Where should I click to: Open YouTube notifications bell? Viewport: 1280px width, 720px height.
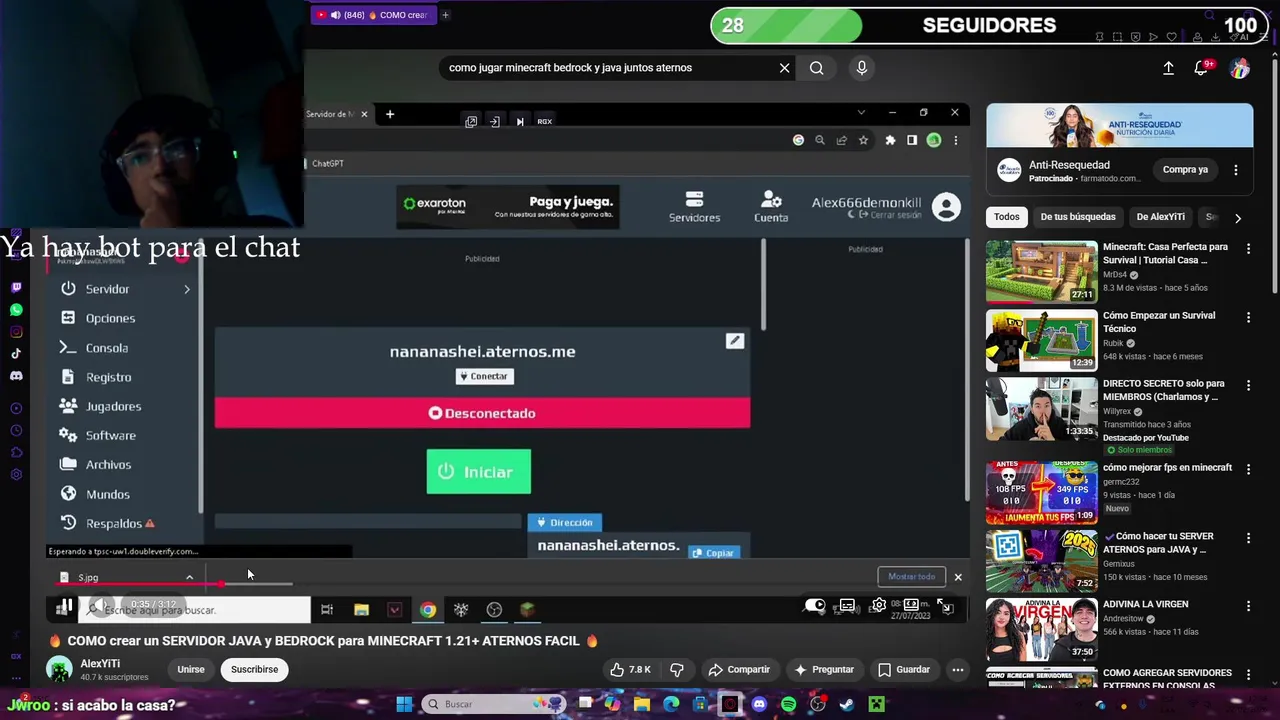[1201, 68]
